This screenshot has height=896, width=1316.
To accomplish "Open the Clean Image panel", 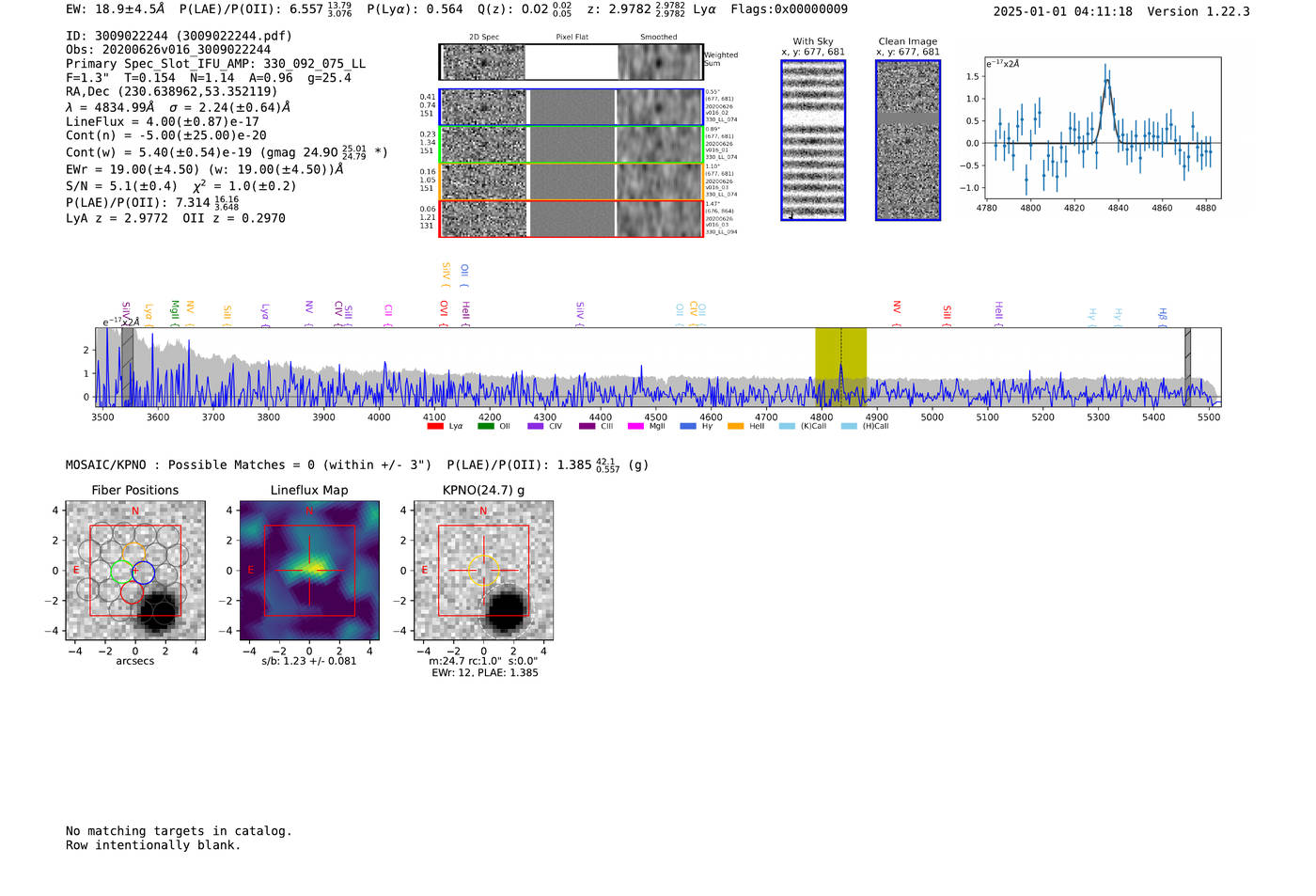I will (908, 140).
